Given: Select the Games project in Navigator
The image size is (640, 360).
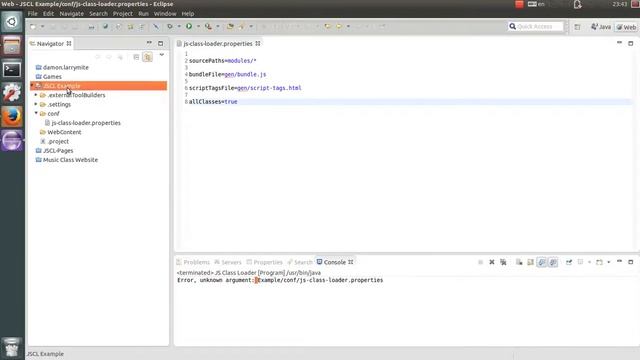Looking at the screenshot, I should (52, 77).
